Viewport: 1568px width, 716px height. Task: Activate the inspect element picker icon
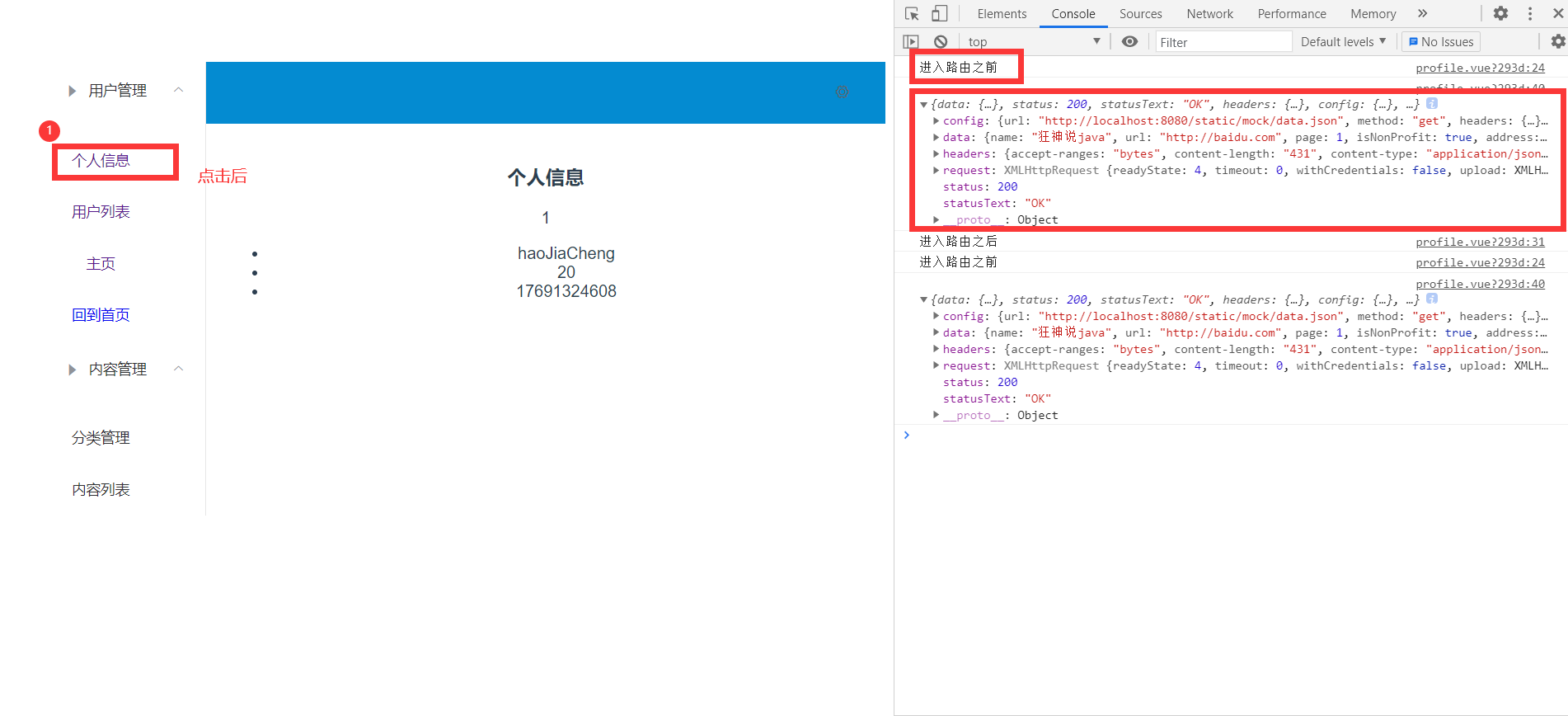(912, 14)
